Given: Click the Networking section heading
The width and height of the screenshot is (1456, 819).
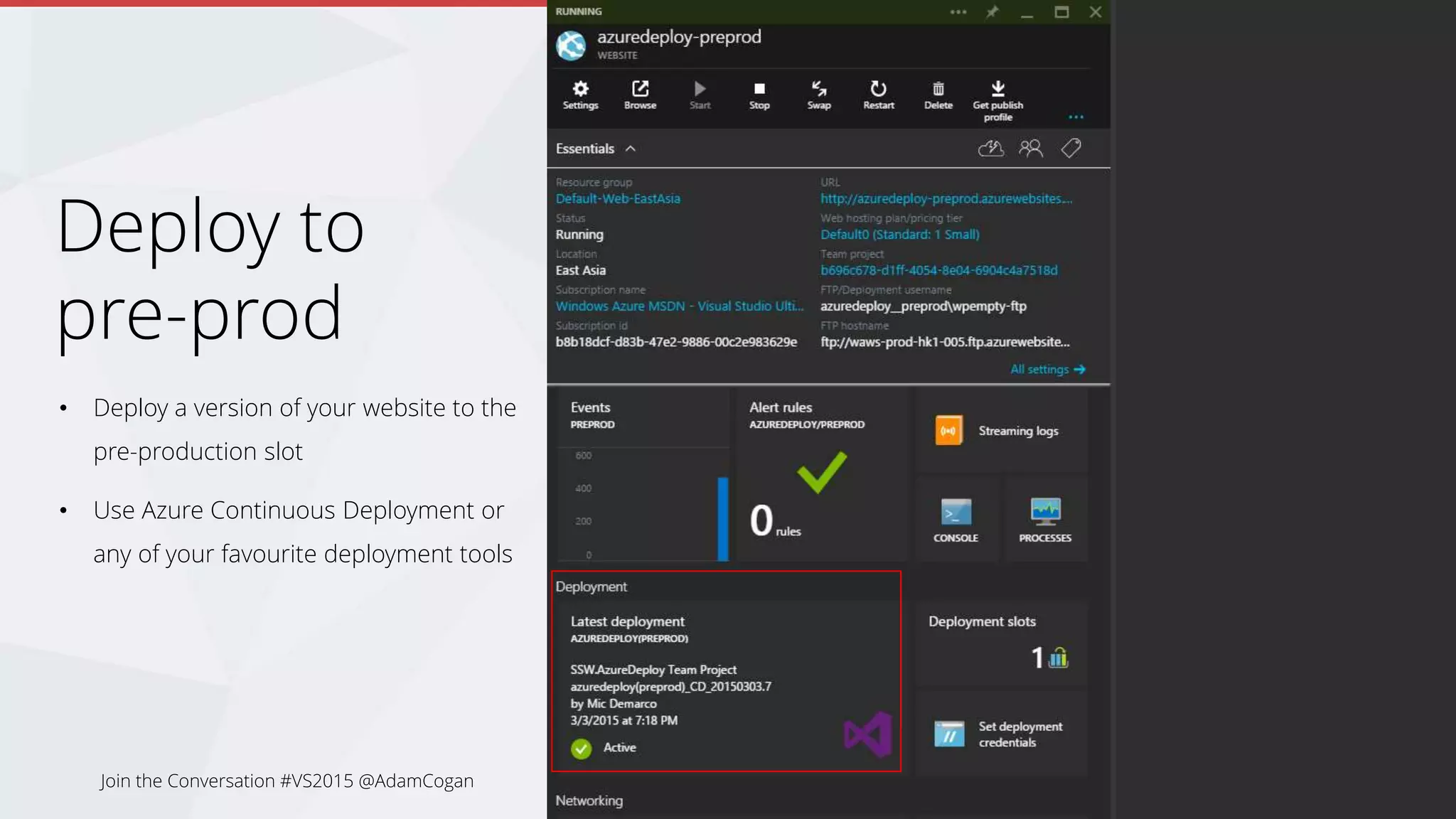Looking at the screenshot, I should (589, 801).
